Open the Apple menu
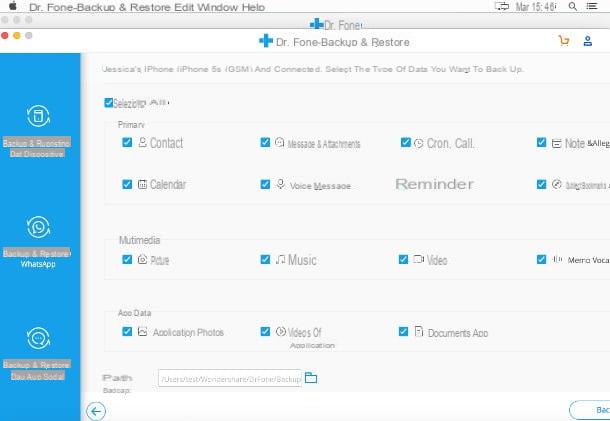The height and width of the screenshot is (421, 610). pos(12,6)
